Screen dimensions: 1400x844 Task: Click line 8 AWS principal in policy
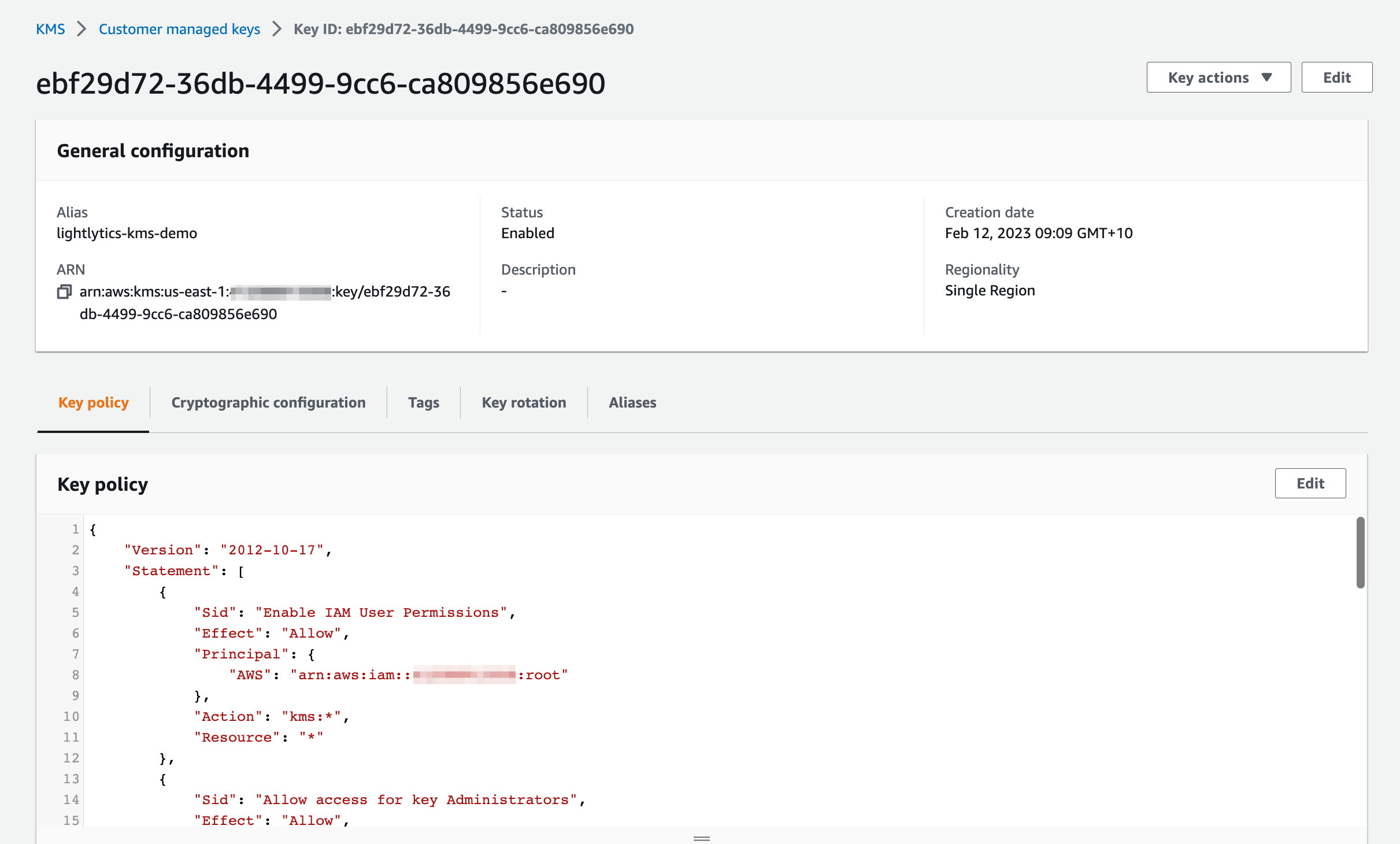pos(399,675)
